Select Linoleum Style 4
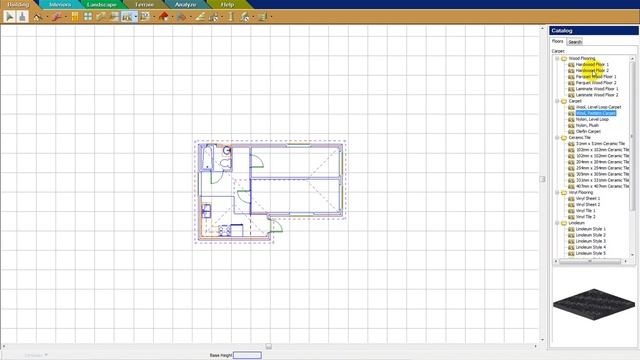The height and width of the screenshot is (360, 640). tap(591, 247)
